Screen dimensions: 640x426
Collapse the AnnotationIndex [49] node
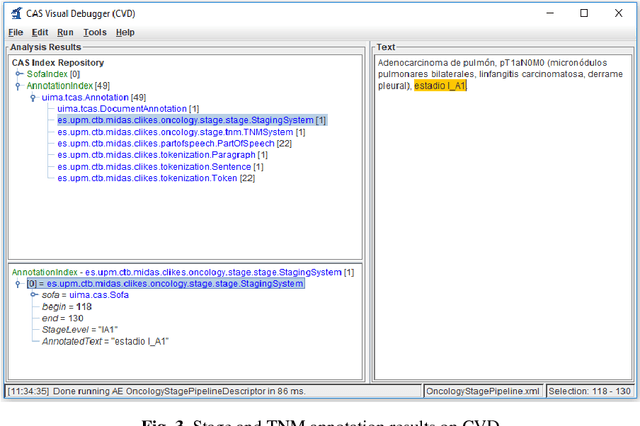18,85
